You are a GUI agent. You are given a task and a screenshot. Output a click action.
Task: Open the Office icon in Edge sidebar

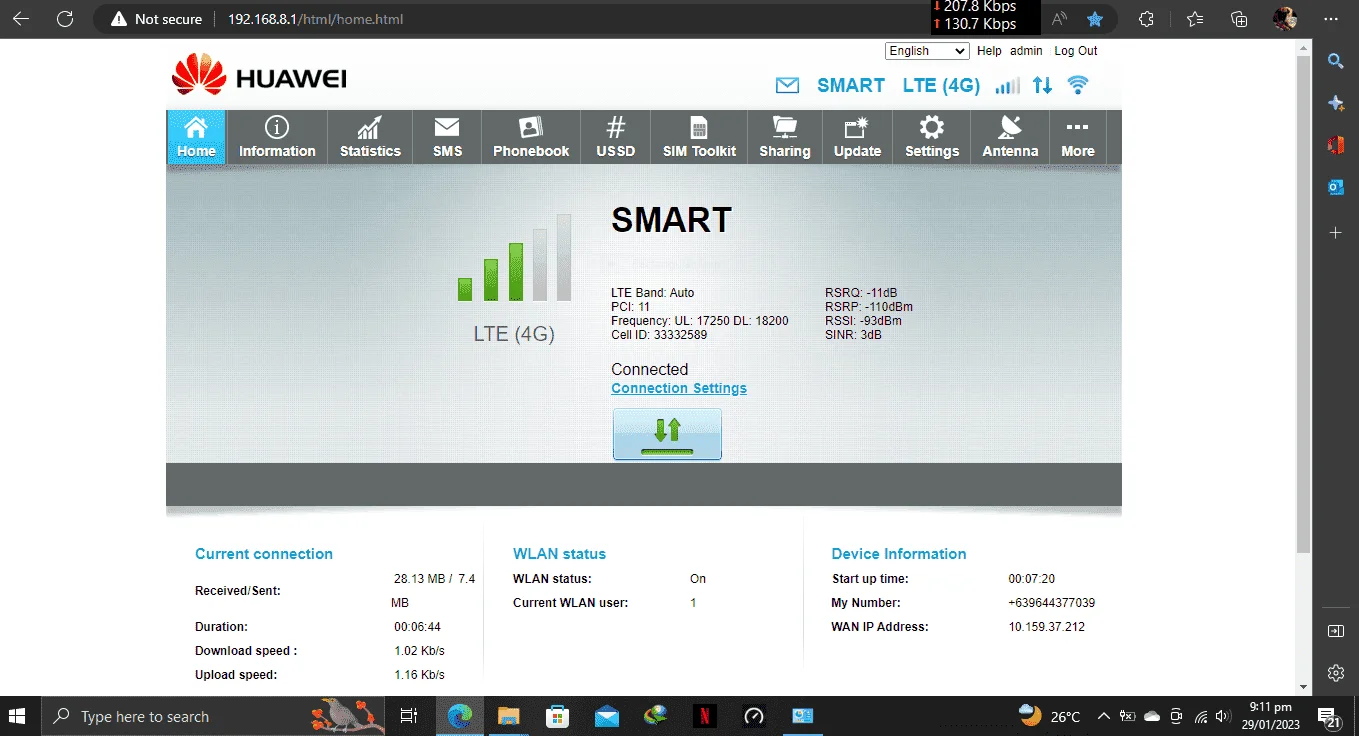(x=1335, y=145)
